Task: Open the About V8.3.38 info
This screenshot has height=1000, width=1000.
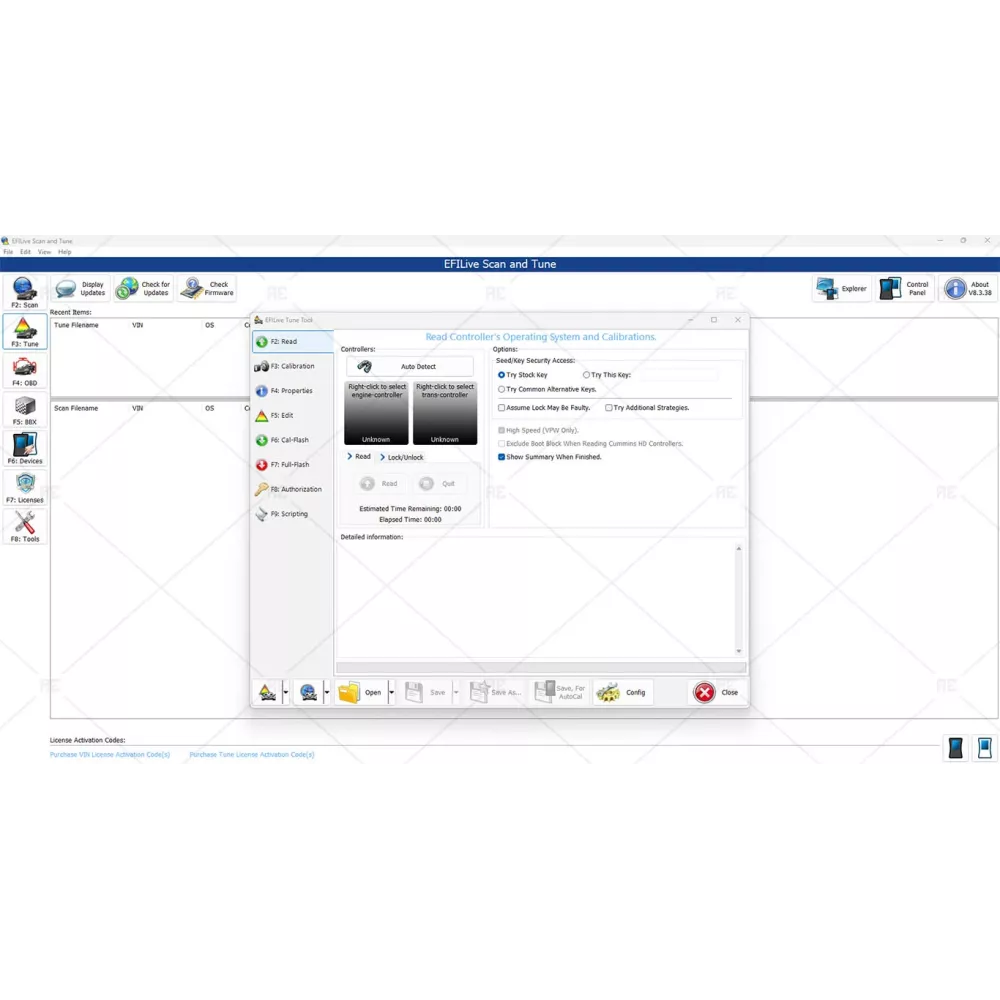Action: (968, 289)
